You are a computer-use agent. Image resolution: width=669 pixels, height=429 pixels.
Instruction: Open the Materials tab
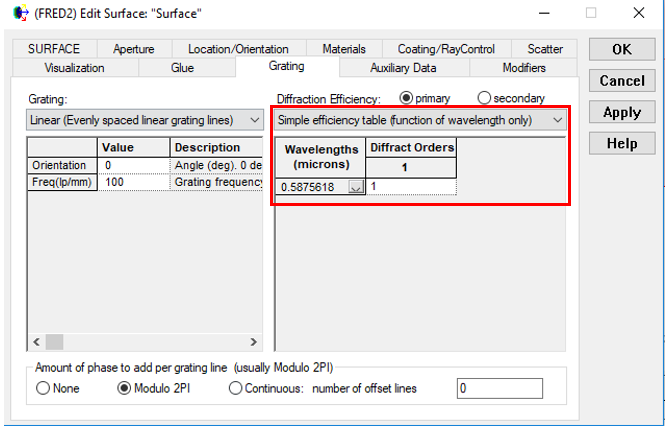(x=344, y=49)
